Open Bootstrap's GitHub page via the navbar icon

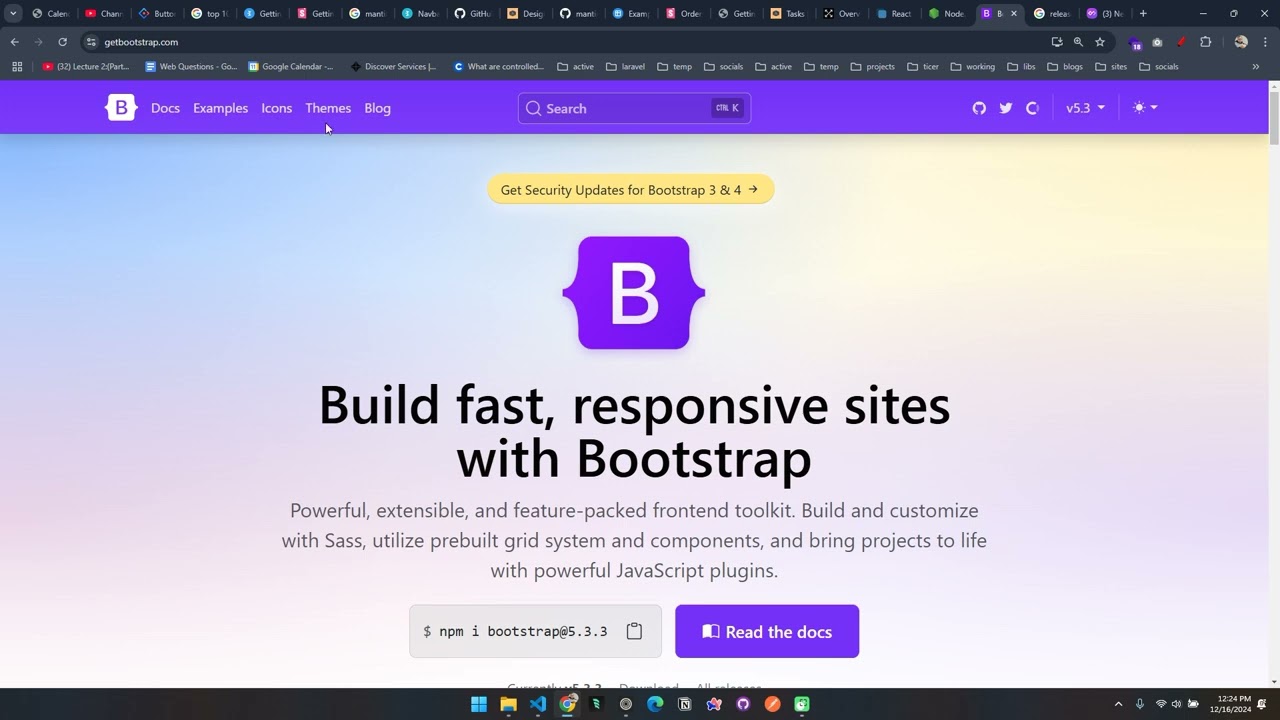[x=979, y=108]
